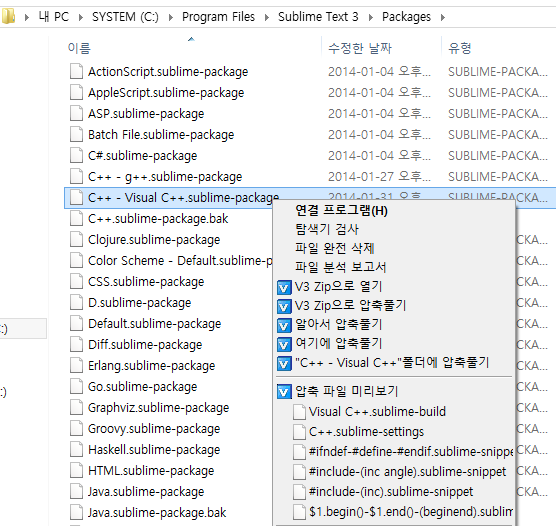The image size is (556, 526).
Task: Select HTML.sublime-package file name
Action: click(151, 470)
